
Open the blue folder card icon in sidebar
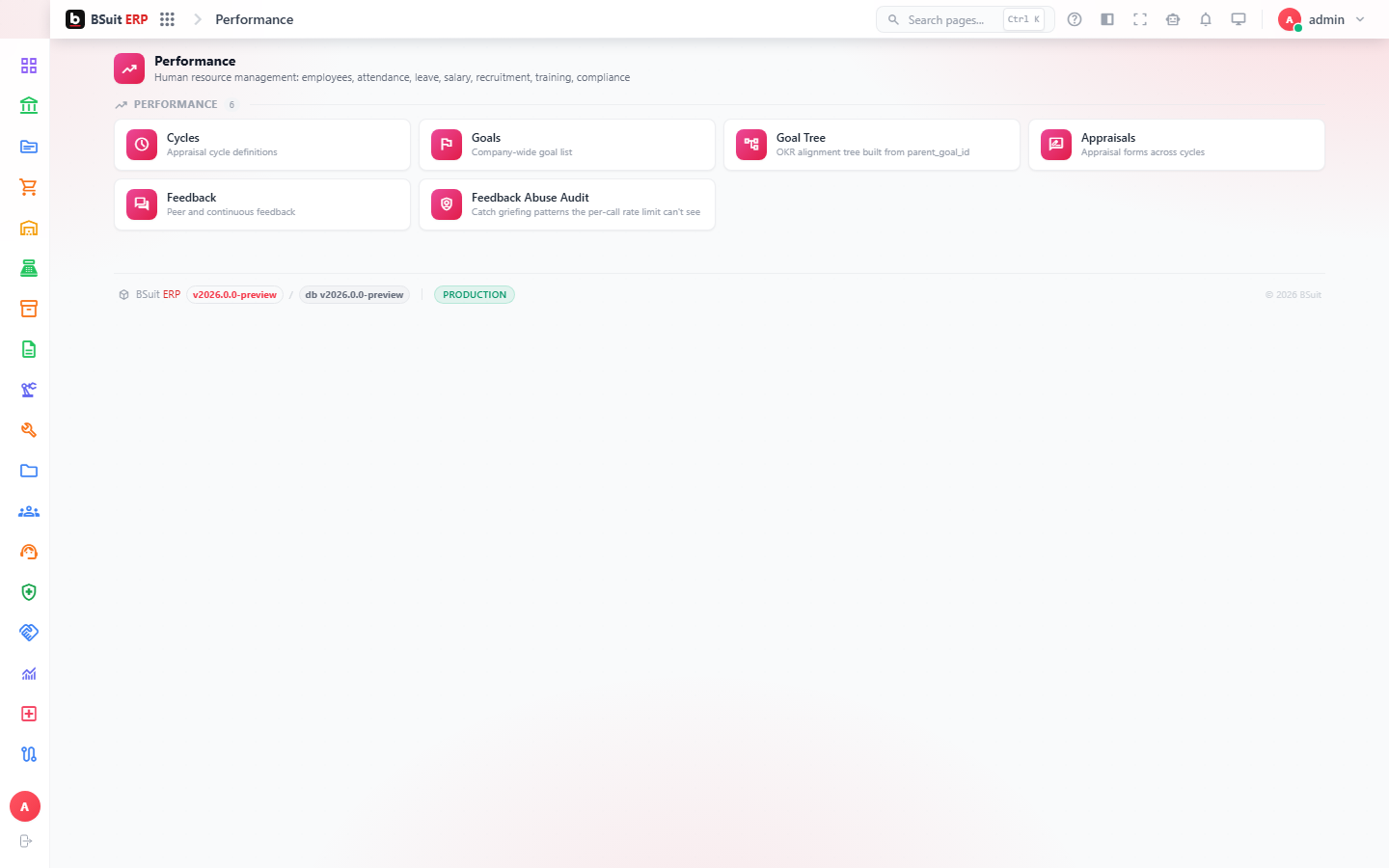pos(29,147)
